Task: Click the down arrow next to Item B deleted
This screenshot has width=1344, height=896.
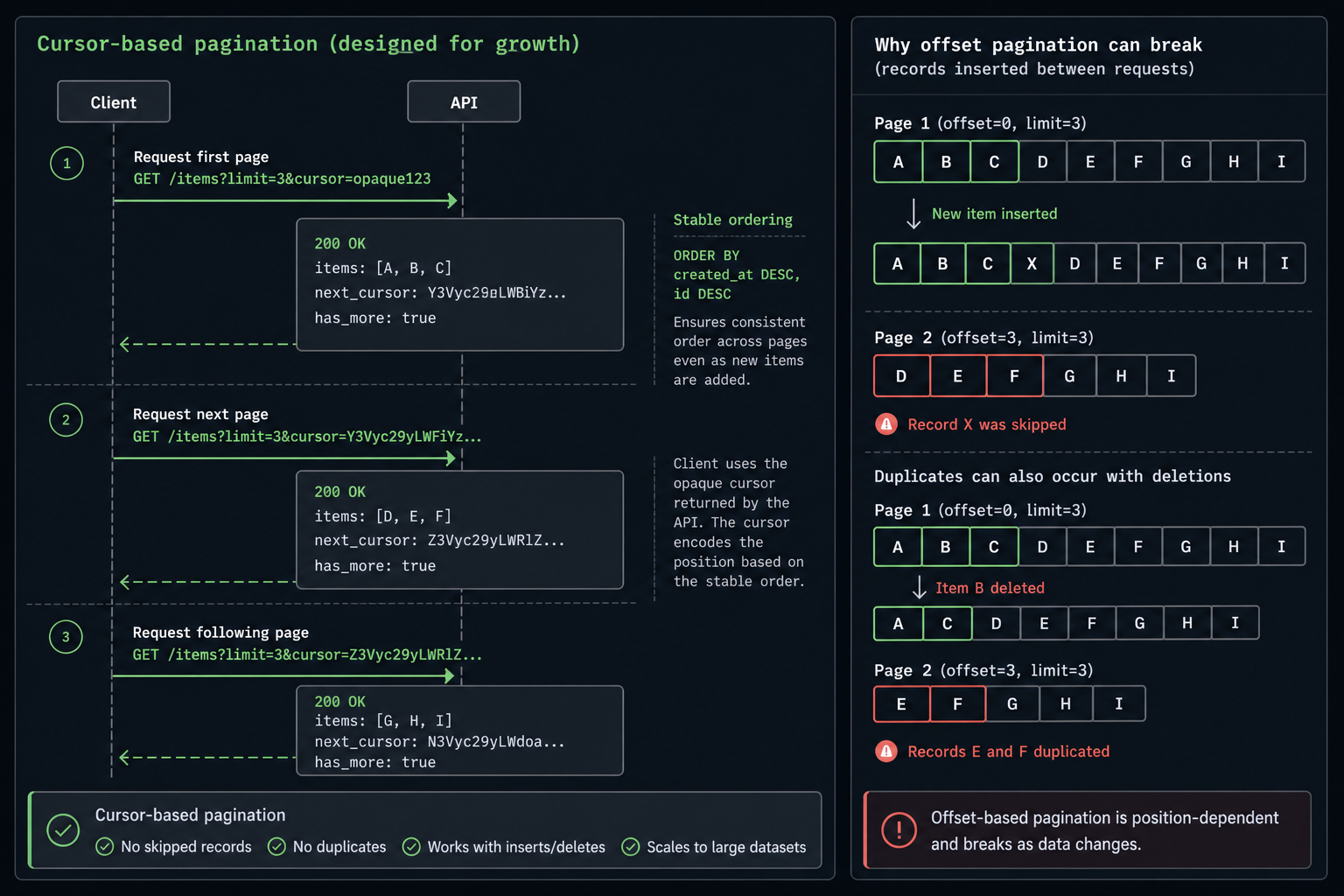Action: [x=919, y=588]
